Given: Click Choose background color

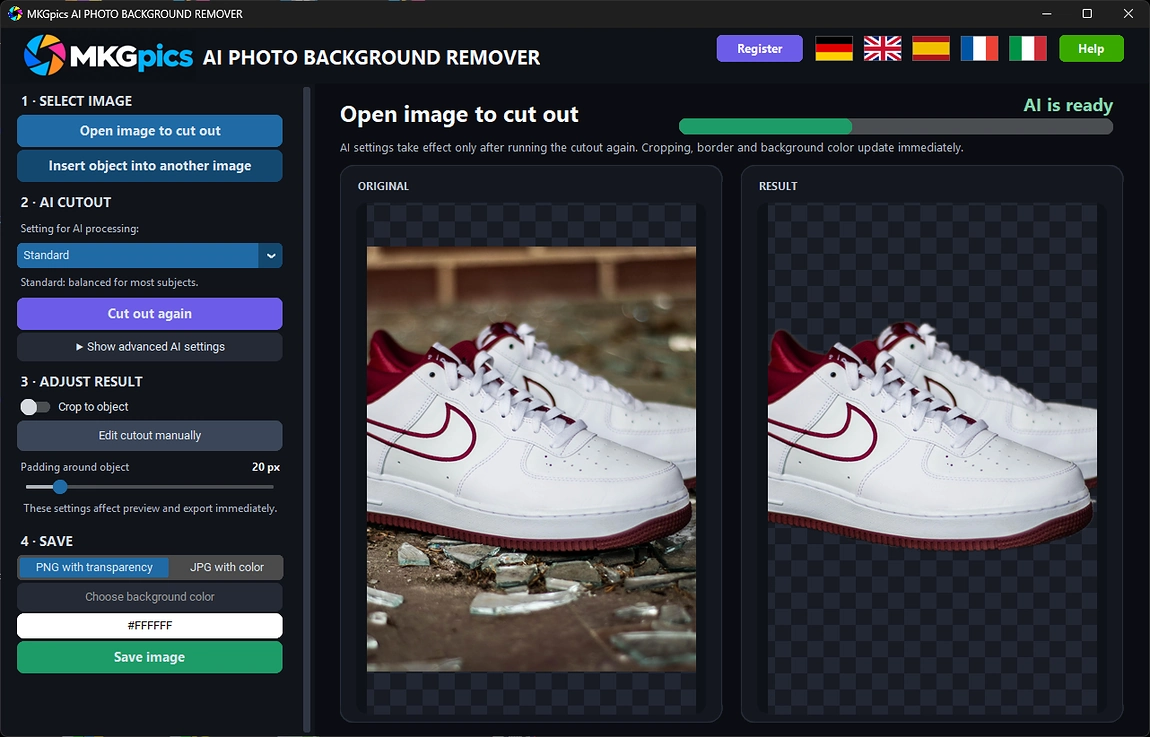Looking at the screenshot, I should pos(150,597).
